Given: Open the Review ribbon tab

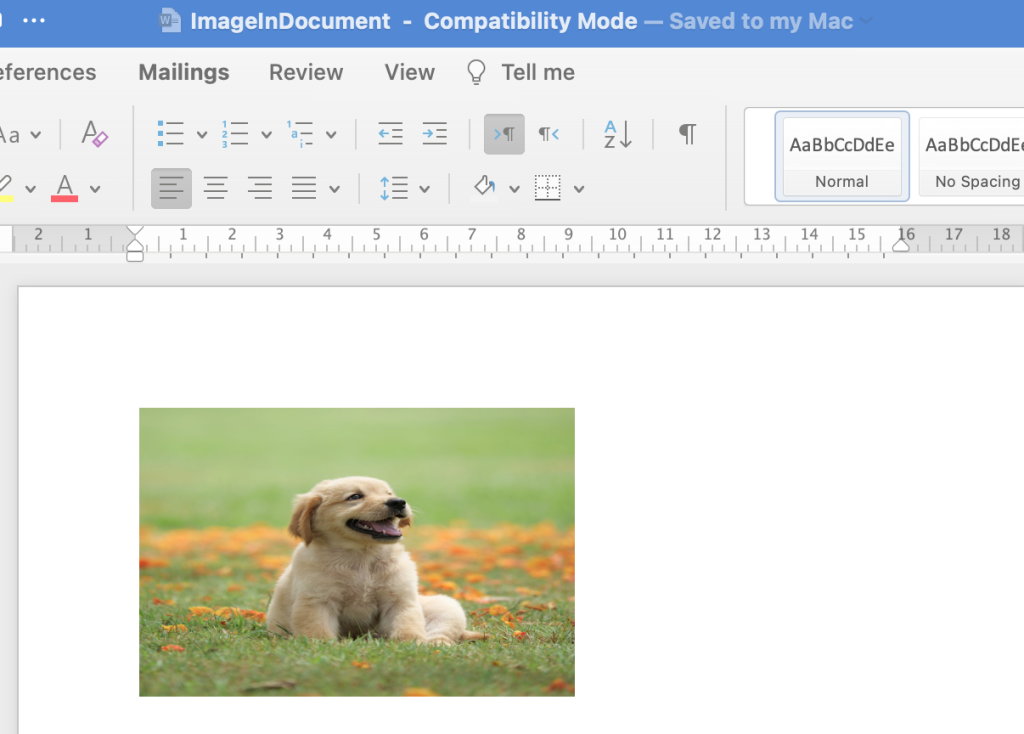Looking at the screenshot, I should pyautogui.click(x=306, y=72).
